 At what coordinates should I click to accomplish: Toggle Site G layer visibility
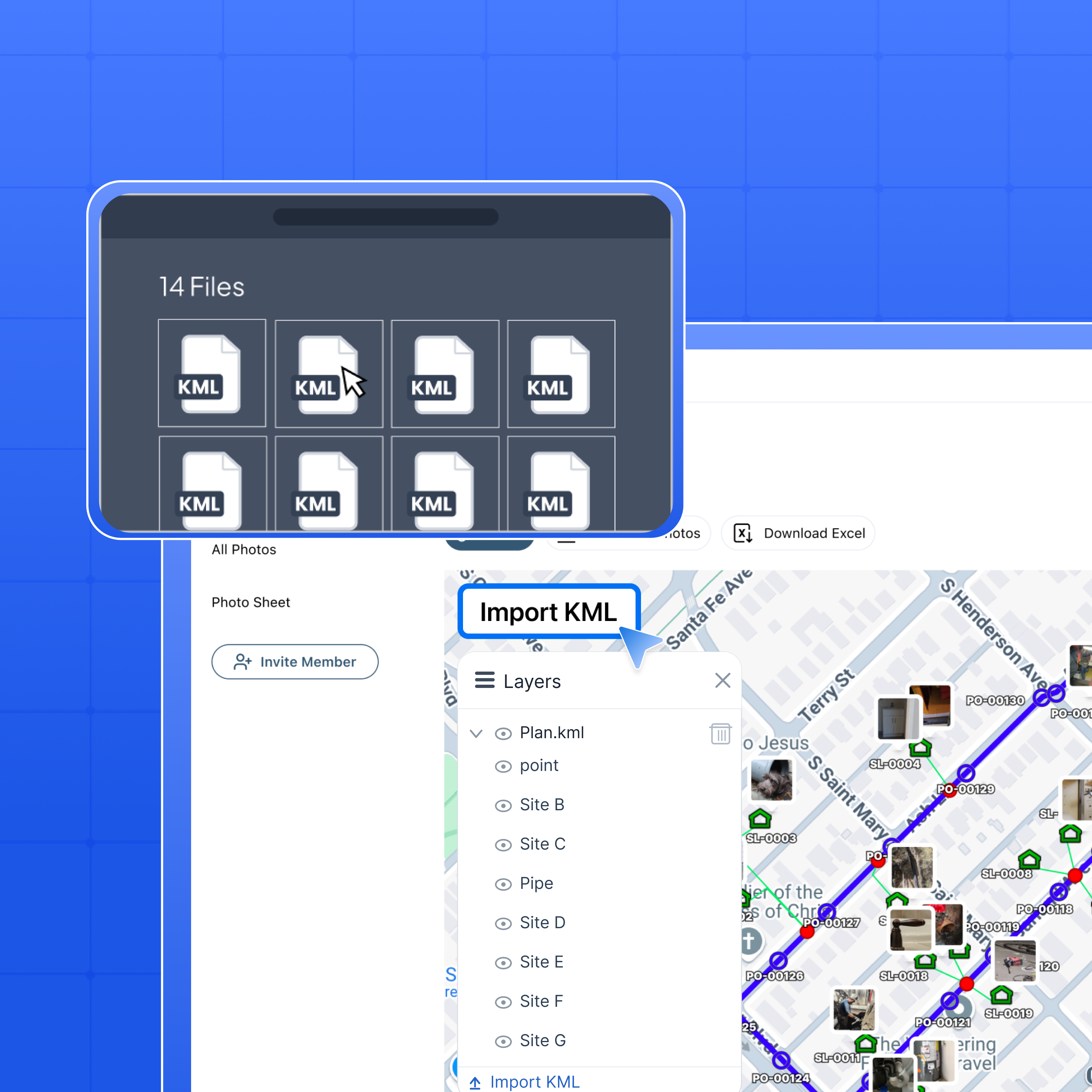pyautogui.click(x=503, y=1041)
